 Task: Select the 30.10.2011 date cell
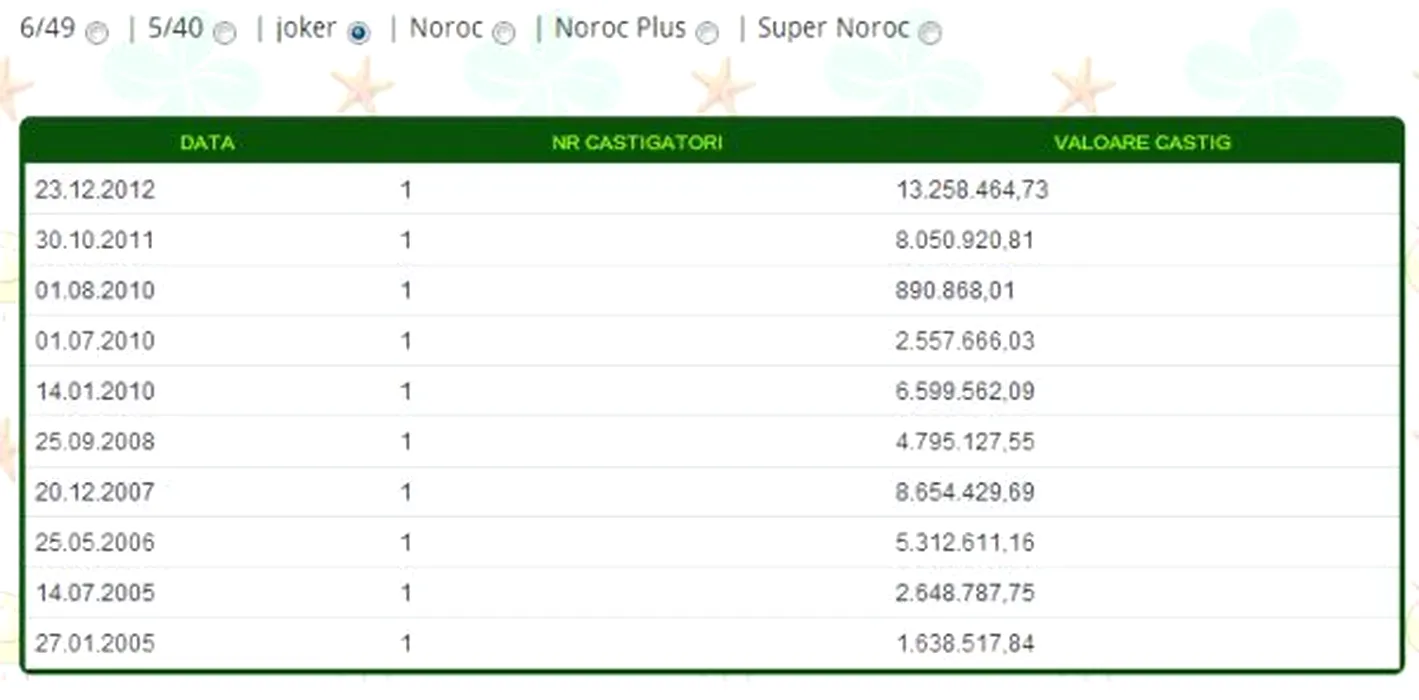(95, 240)
